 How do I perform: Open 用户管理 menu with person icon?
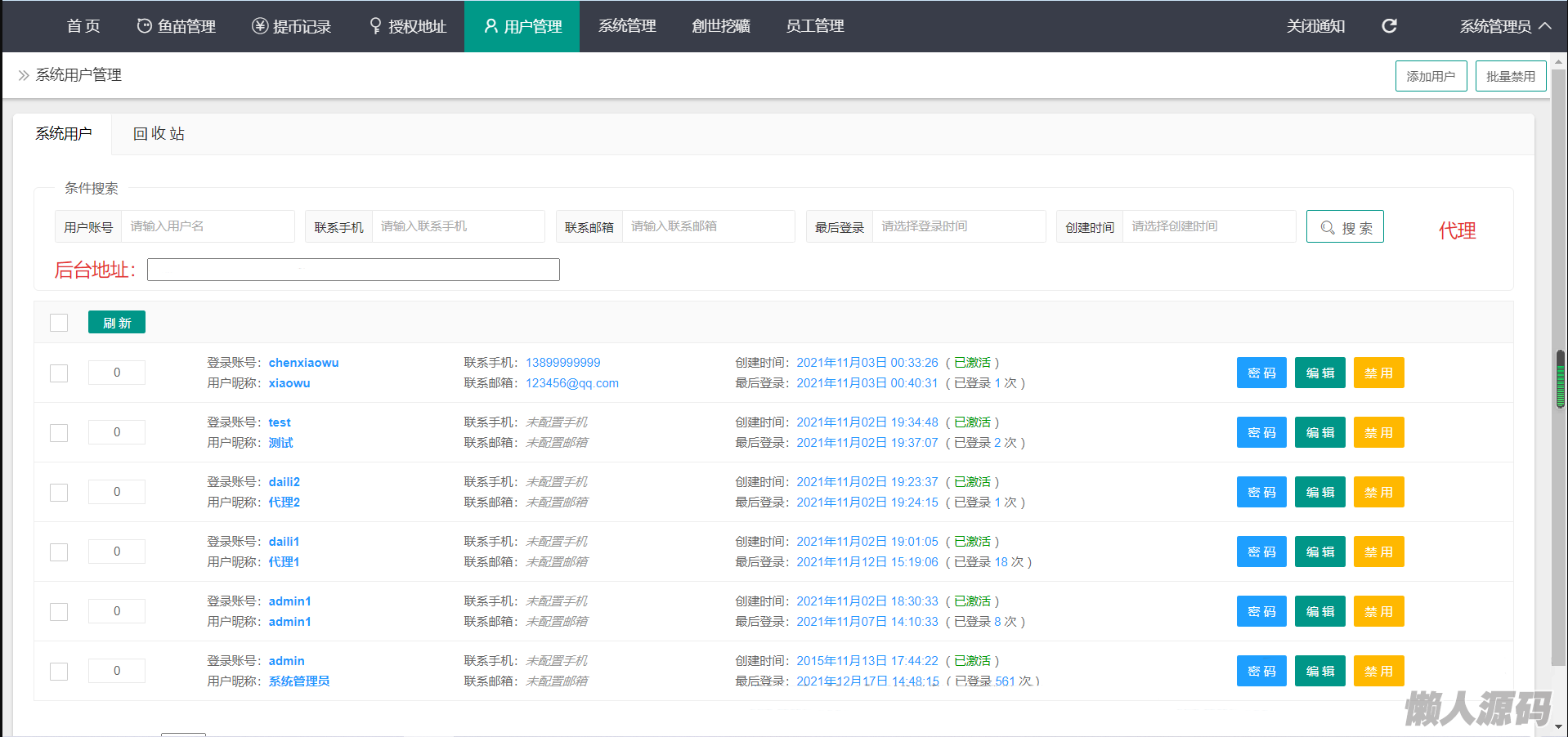click(522, 26)
